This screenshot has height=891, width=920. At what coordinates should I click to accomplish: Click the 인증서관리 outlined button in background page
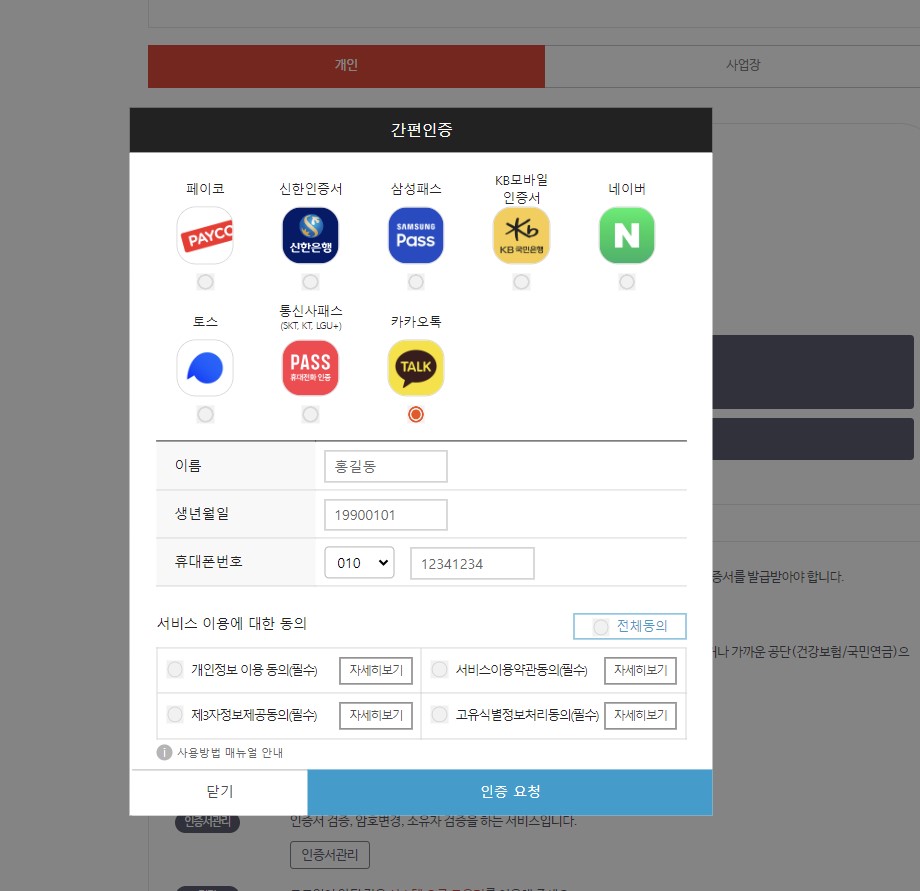point(330,855)
